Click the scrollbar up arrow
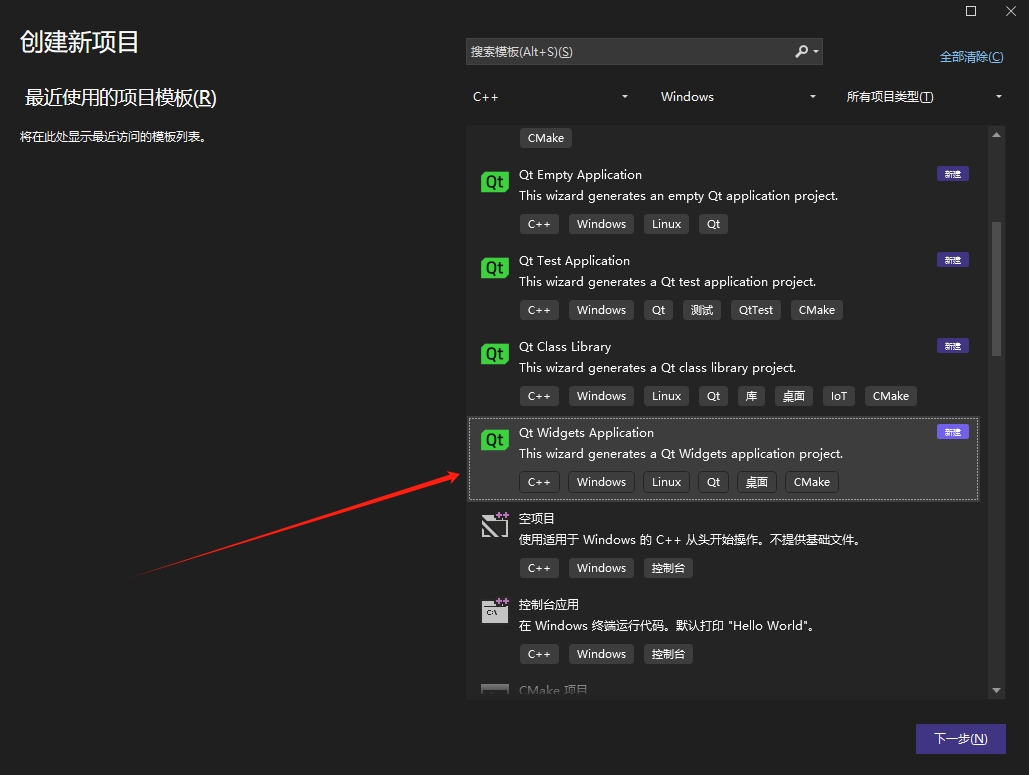Image resolution: width=1029 pixels, height=775 pixels. [x=996, y=135]
